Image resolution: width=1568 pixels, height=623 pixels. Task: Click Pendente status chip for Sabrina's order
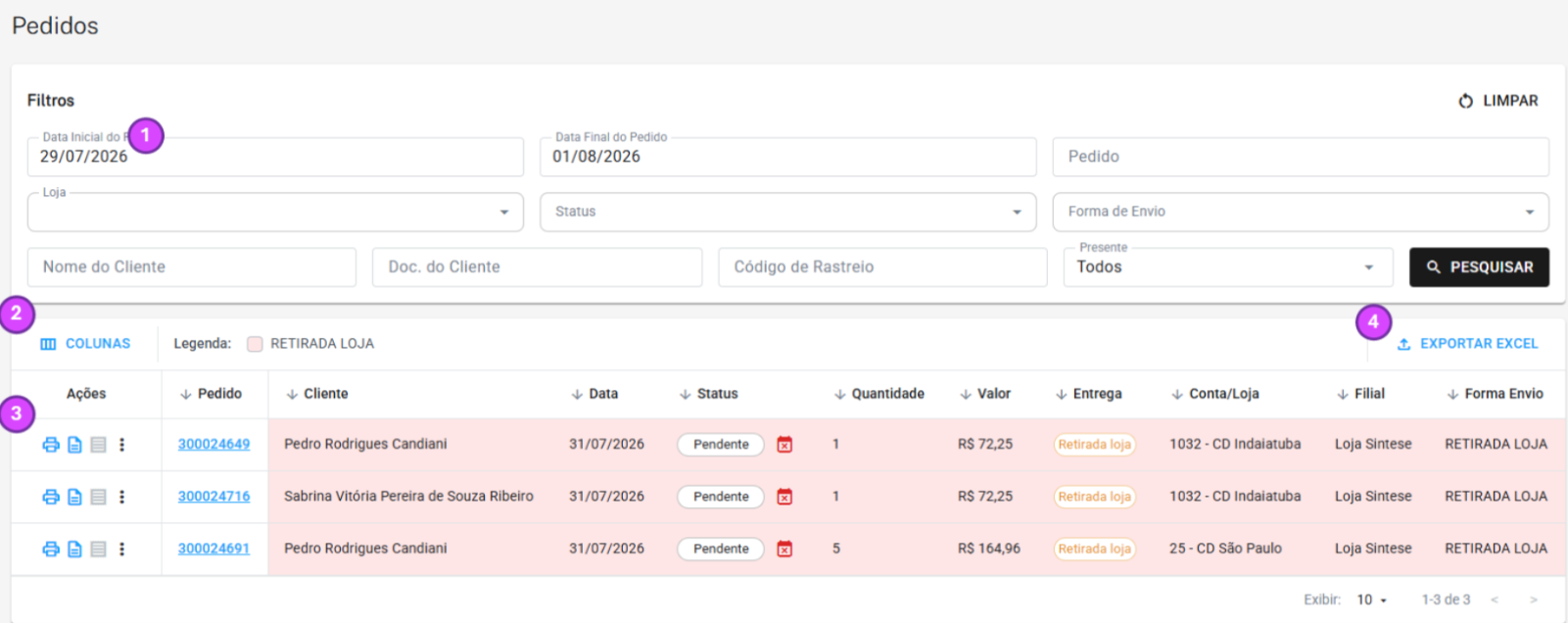pyautogui.click(x=721, y=497)
